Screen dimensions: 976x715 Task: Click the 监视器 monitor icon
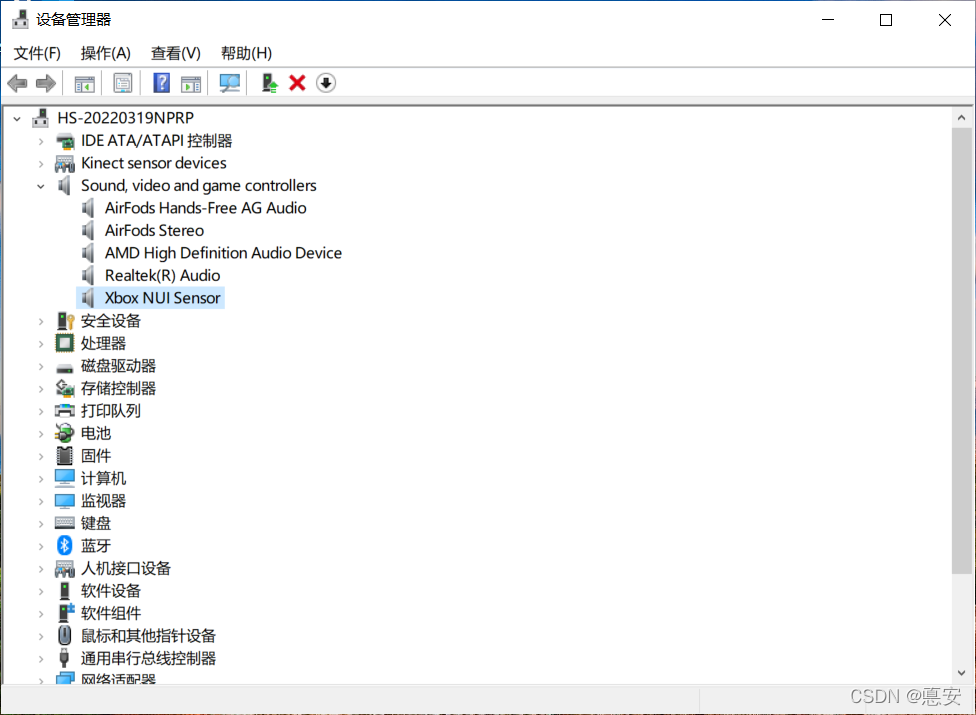point(65,501)
